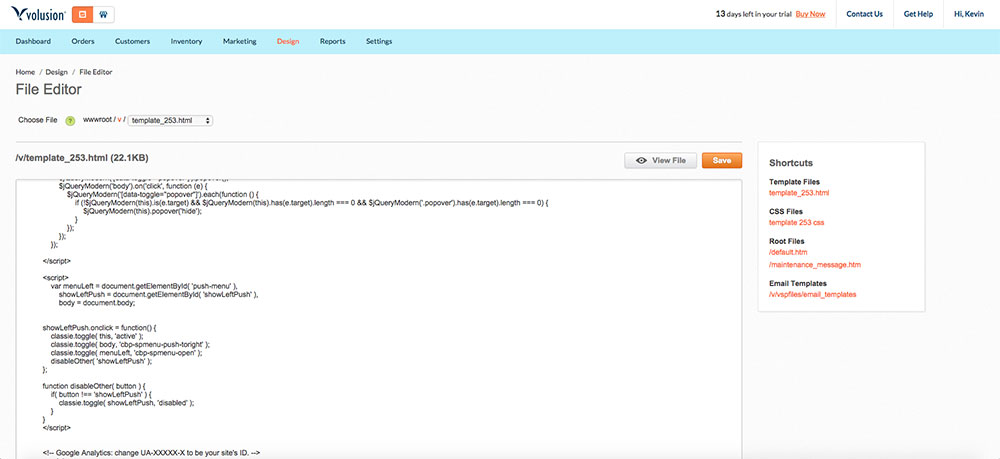This screenshot has height=459, width=1000.
Task: Open the Design menu
Action: click(288, 41)
